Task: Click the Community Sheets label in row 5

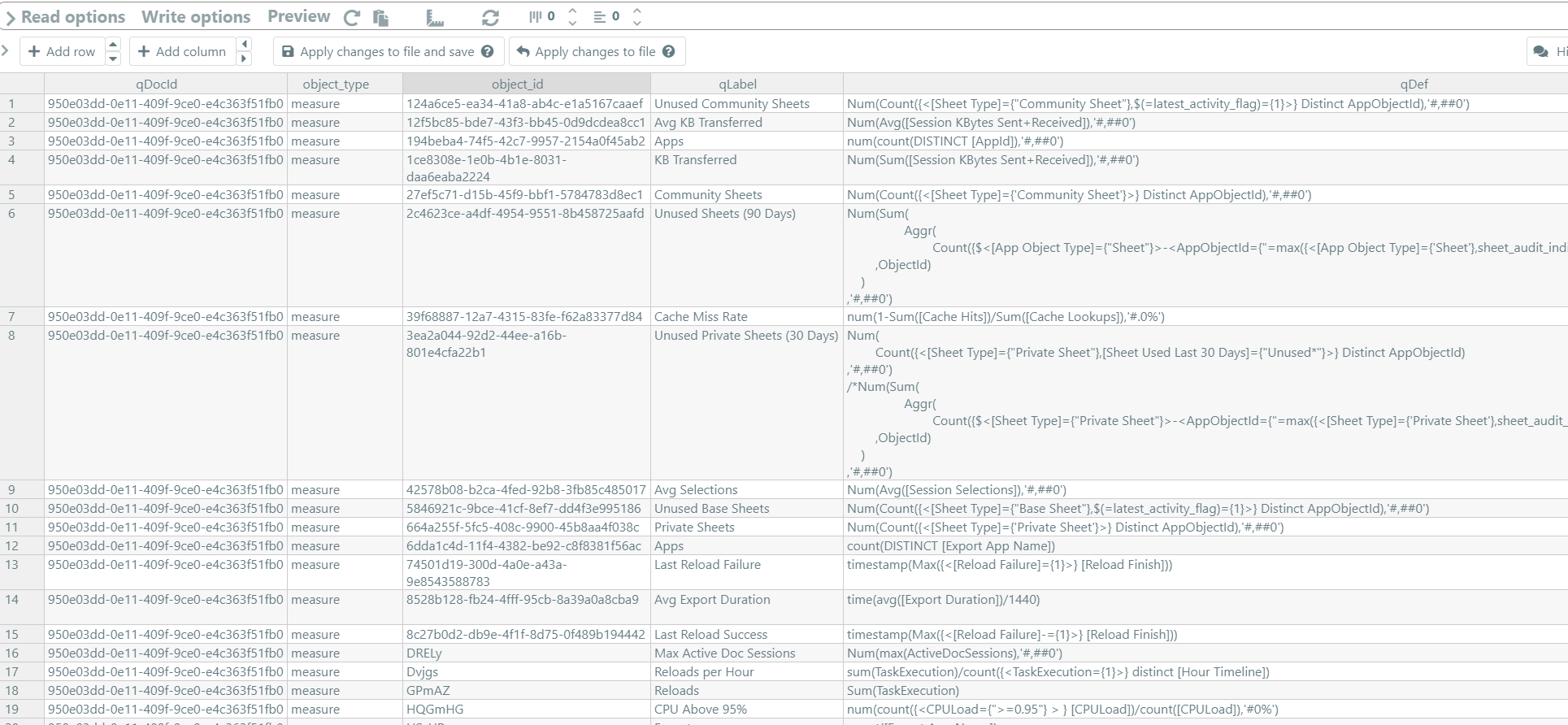Action: coord(747,195)
